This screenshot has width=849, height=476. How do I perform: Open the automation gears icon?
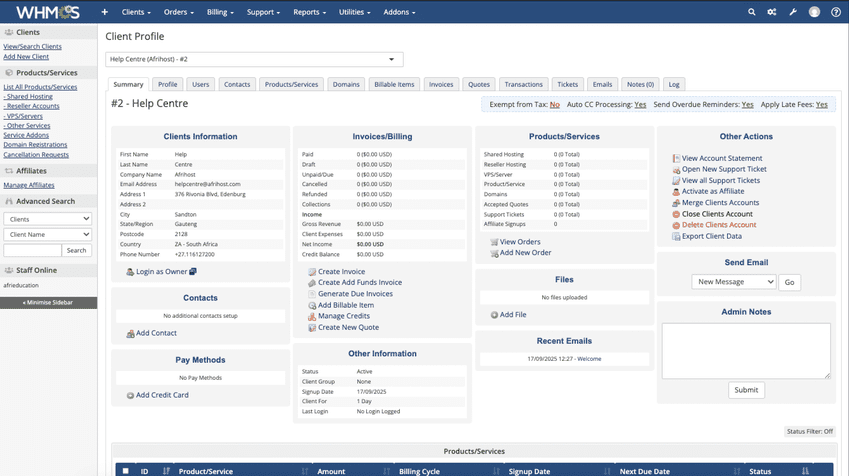772,12
